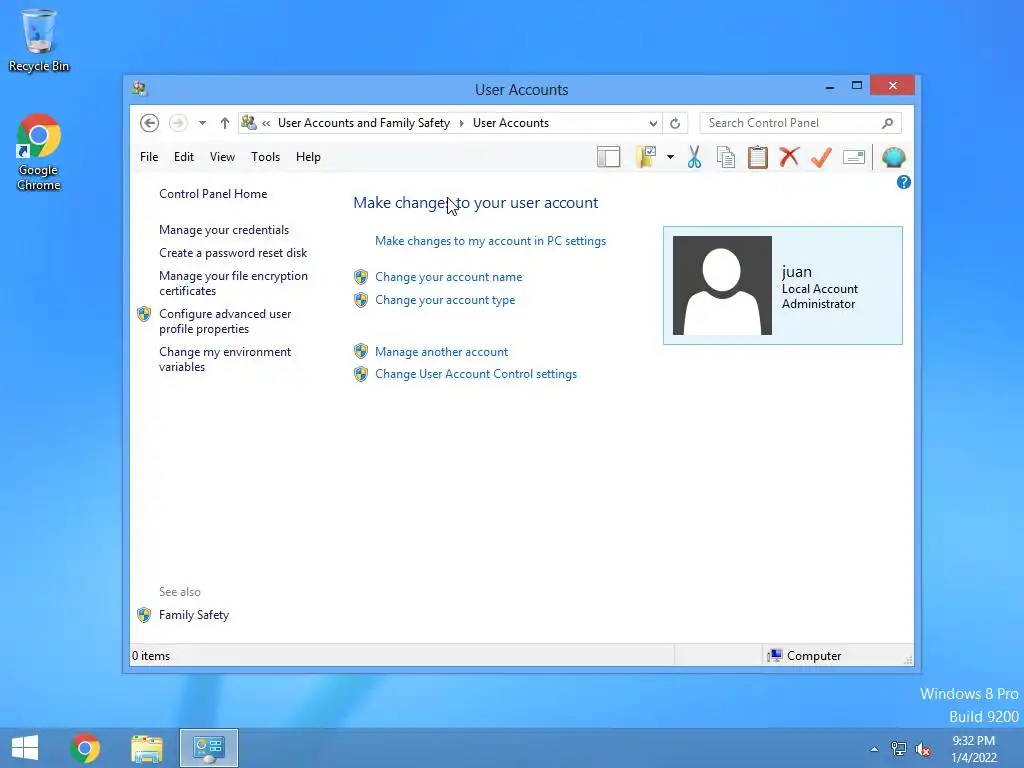Click the 0 items status text

[x=151, y=656]
